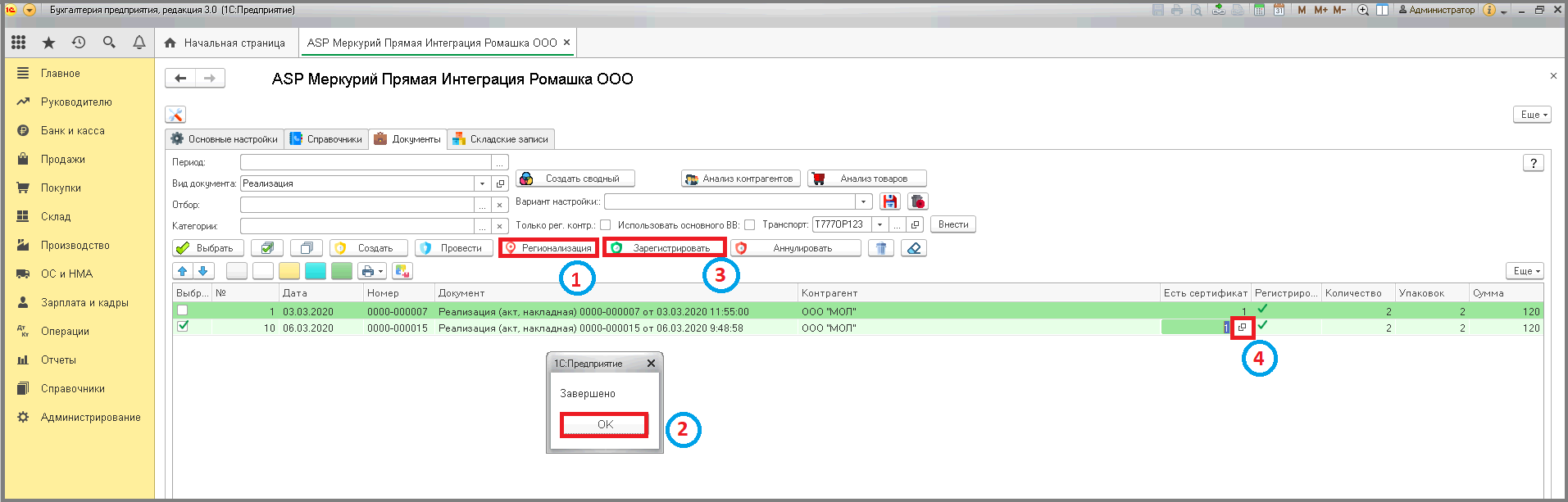Show the history list
Viewport: 1568px width, 502px height.
coord(79,43)
